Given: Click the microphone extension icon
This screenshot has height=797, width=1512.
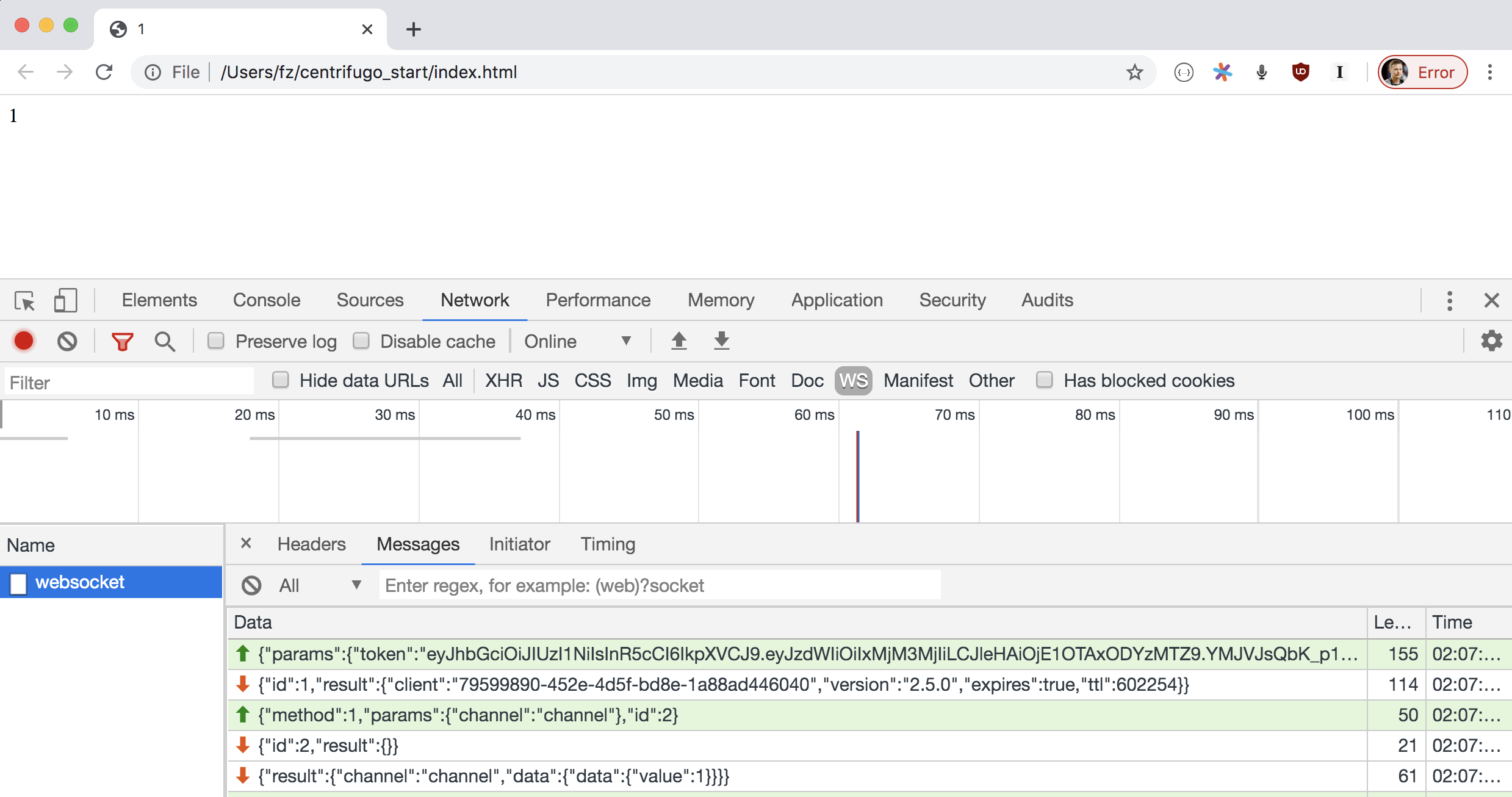Looking at the screenshot, I should click(1261, 72).
